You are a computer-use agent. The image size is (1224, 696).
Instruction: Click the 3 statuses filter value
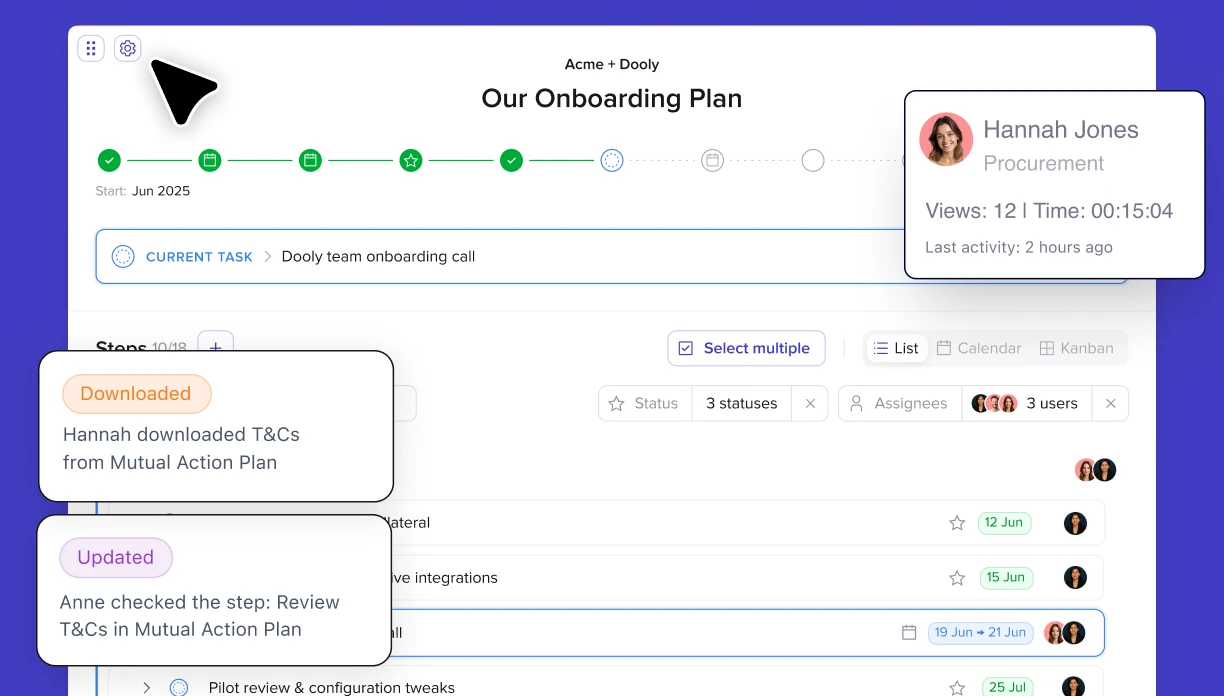pos(741,404)
